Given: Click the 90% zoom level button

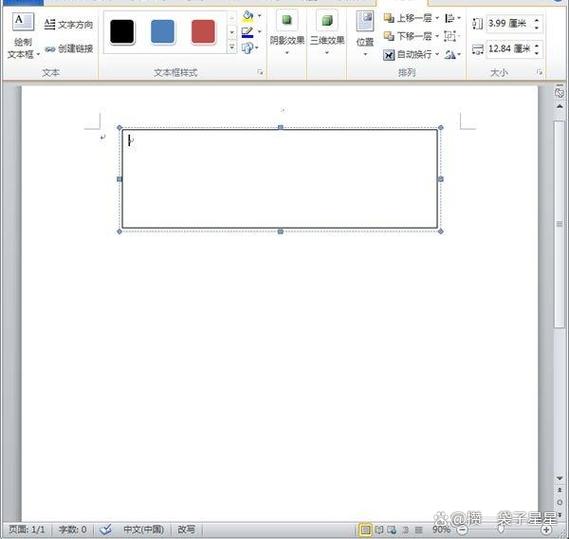Looking at the screenshot, I should point(441,530).
